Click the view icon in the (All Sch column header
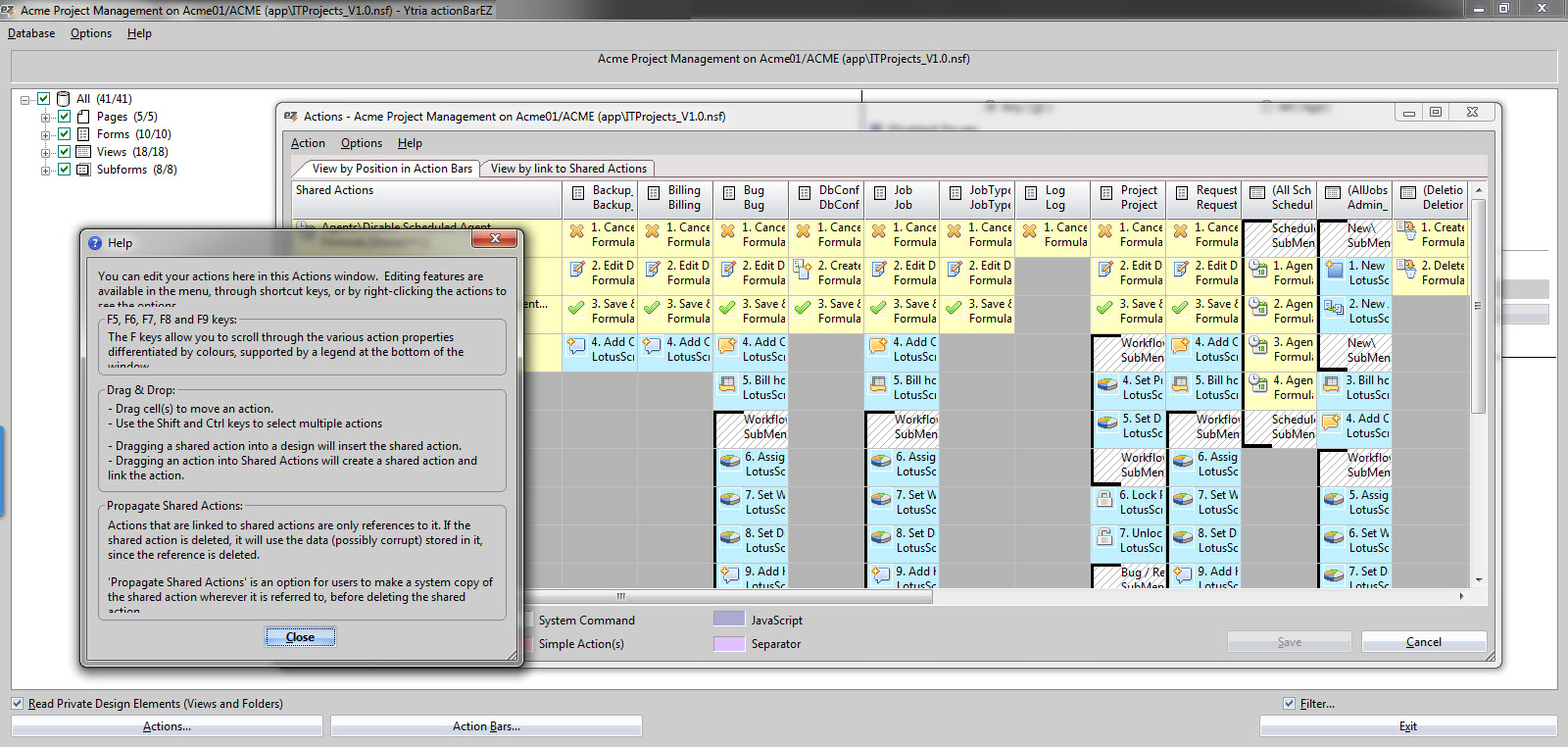The height and width of the screenshot is (747, 1568). click(1257, 193)
